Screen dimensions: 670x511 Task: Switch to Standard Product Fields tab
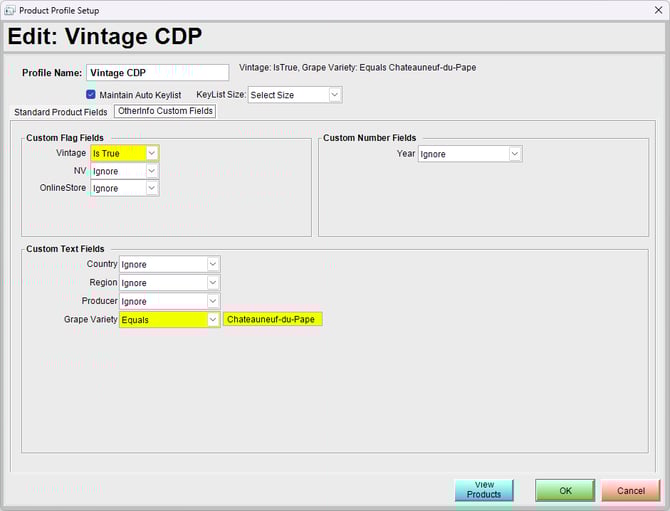(60, 112)
